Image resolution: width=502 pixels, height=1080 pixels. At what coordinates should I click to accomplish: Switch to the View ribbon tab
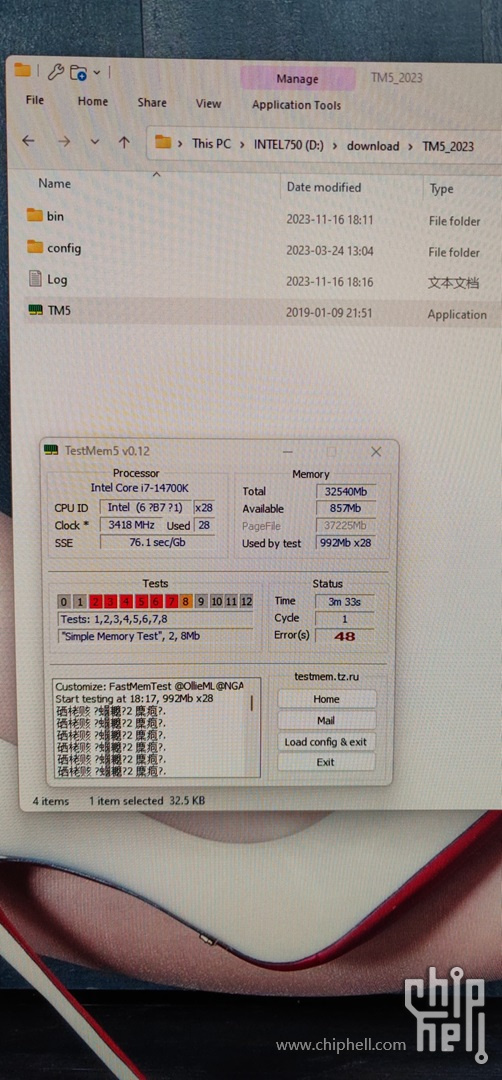[208, 103]
